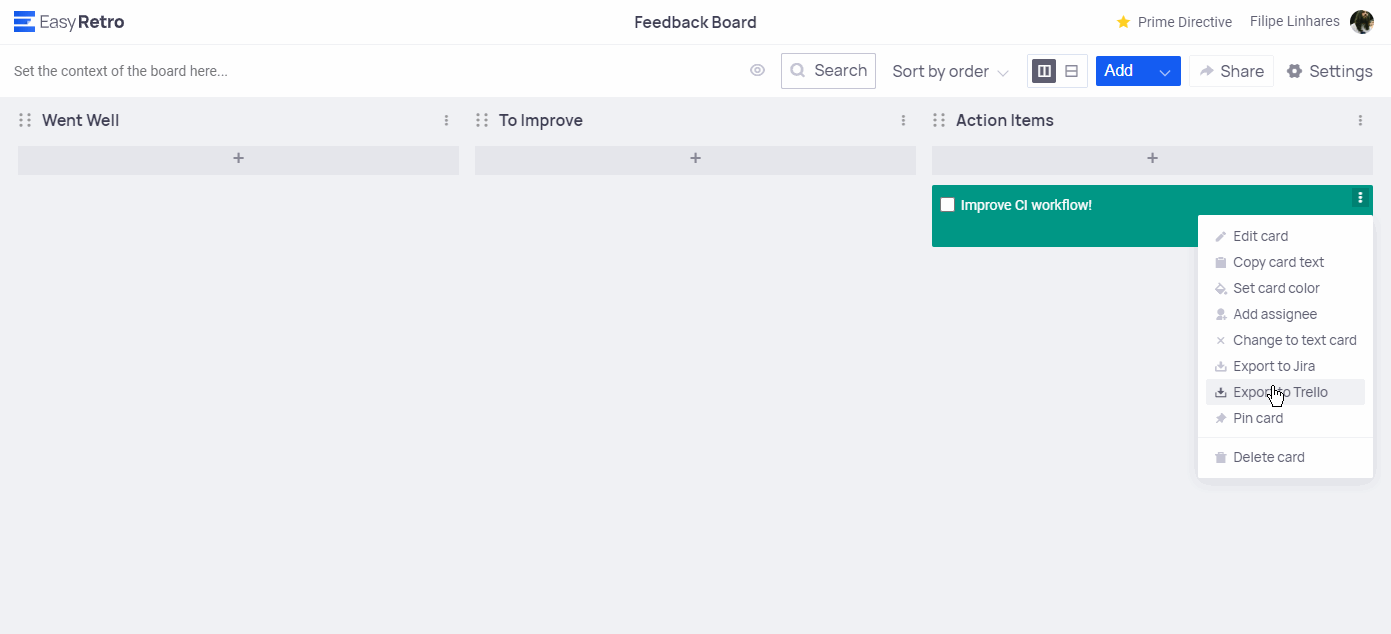The height and width of the screenshot is (634, 1391).
Task: Click the Action Items column options icon
Action: coord(1360,121)
